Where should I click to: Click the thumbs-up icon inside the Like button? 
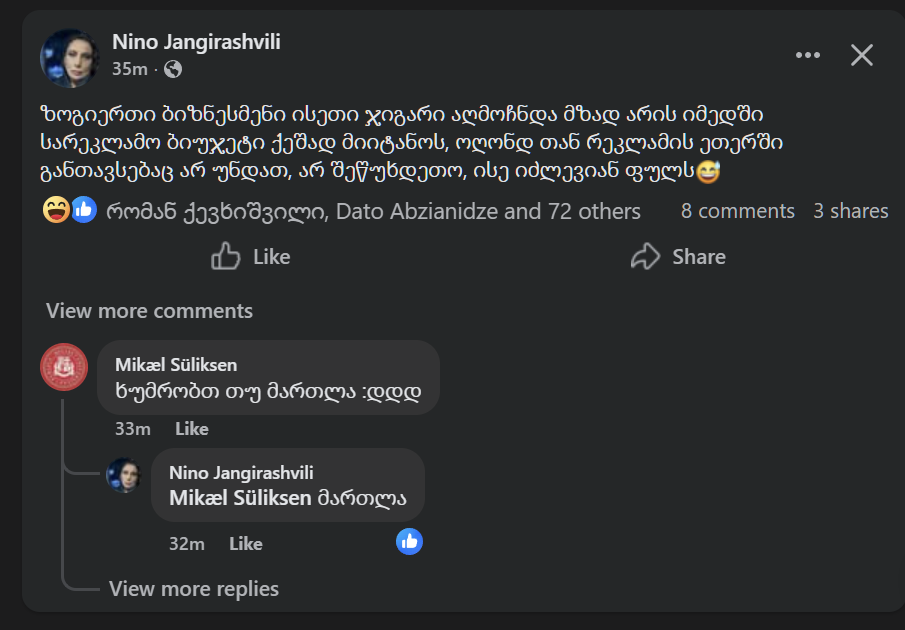coord(223,256)
